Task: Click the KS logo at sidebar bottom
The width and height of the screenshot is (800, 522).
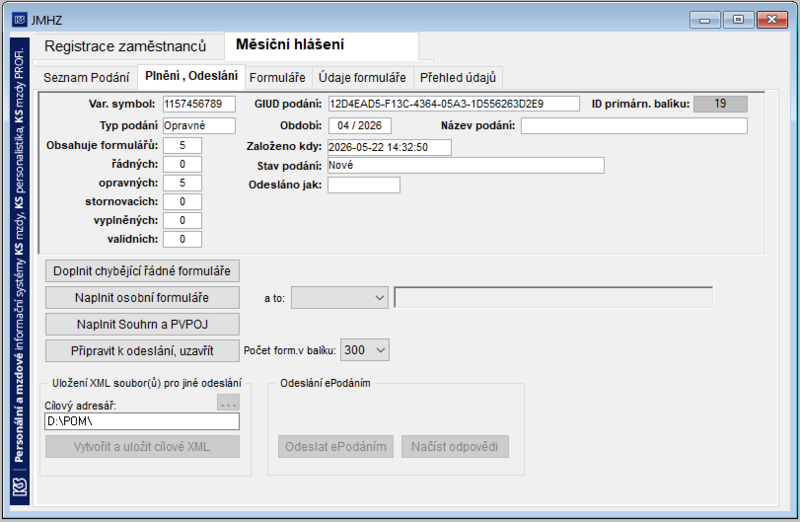Action: pos(19,486)
